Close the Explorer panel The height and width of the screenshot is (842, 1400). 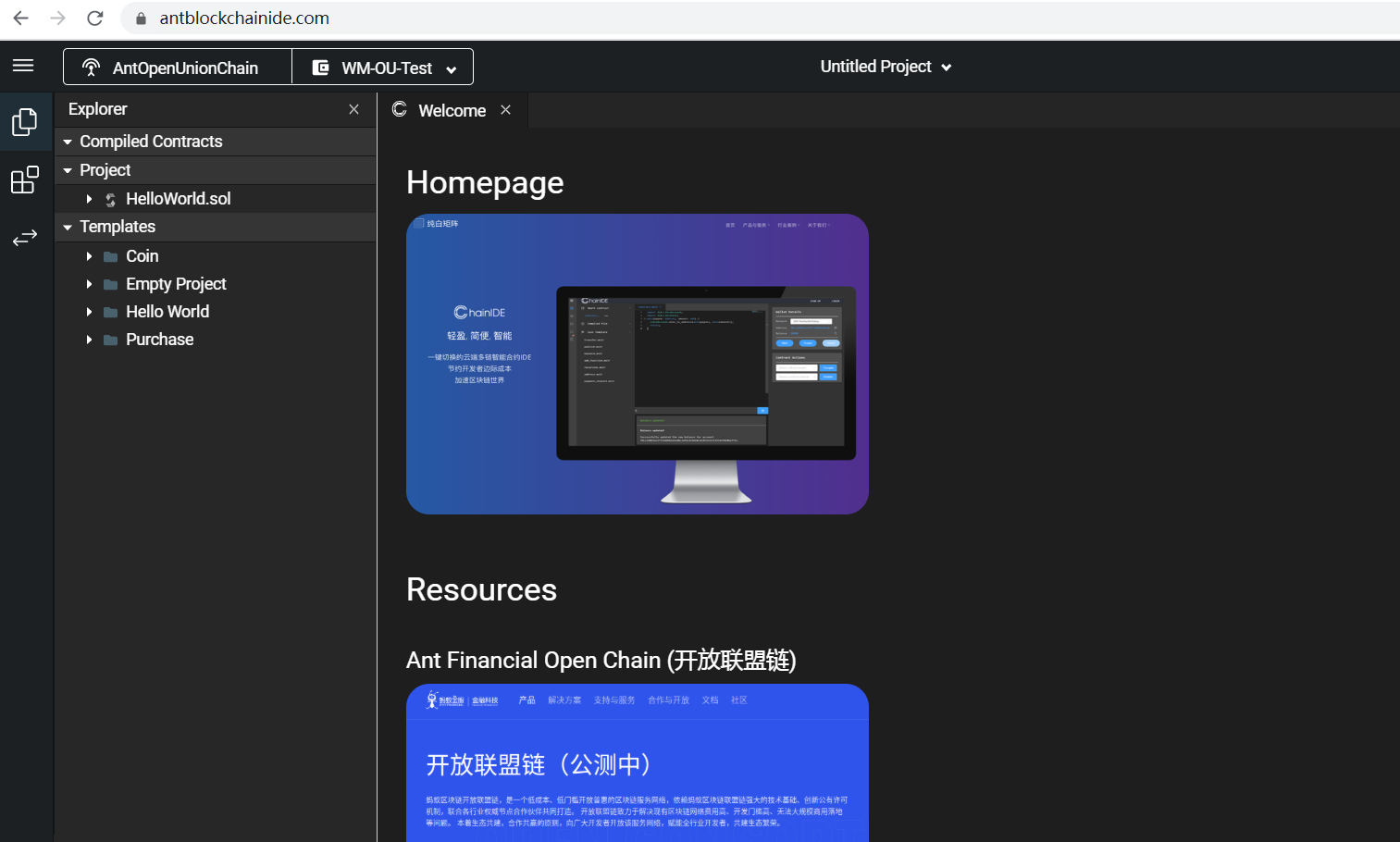(x=353, y=109)
